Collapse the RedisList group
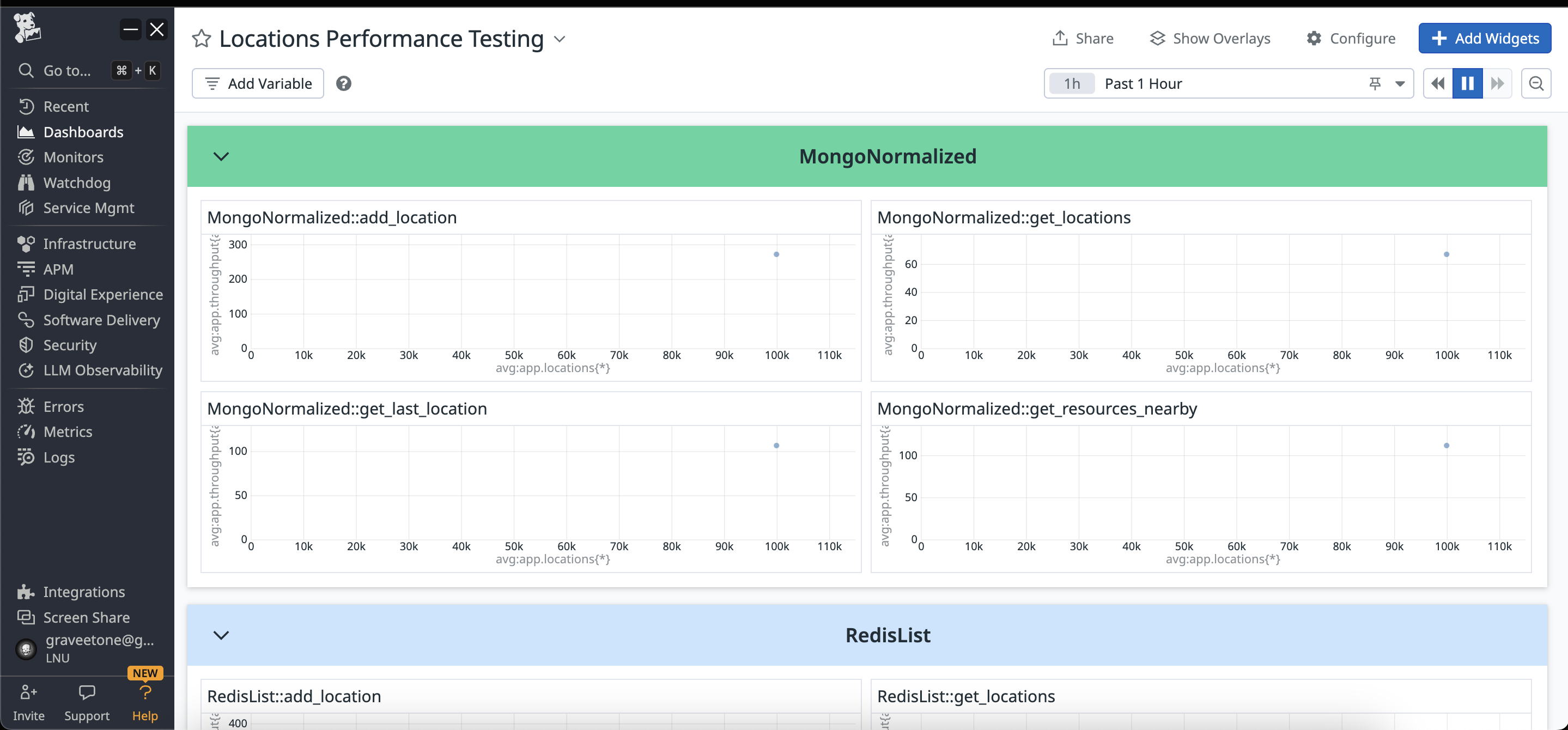The height and width of the screenshot is (730, 1568). (221, 635)
